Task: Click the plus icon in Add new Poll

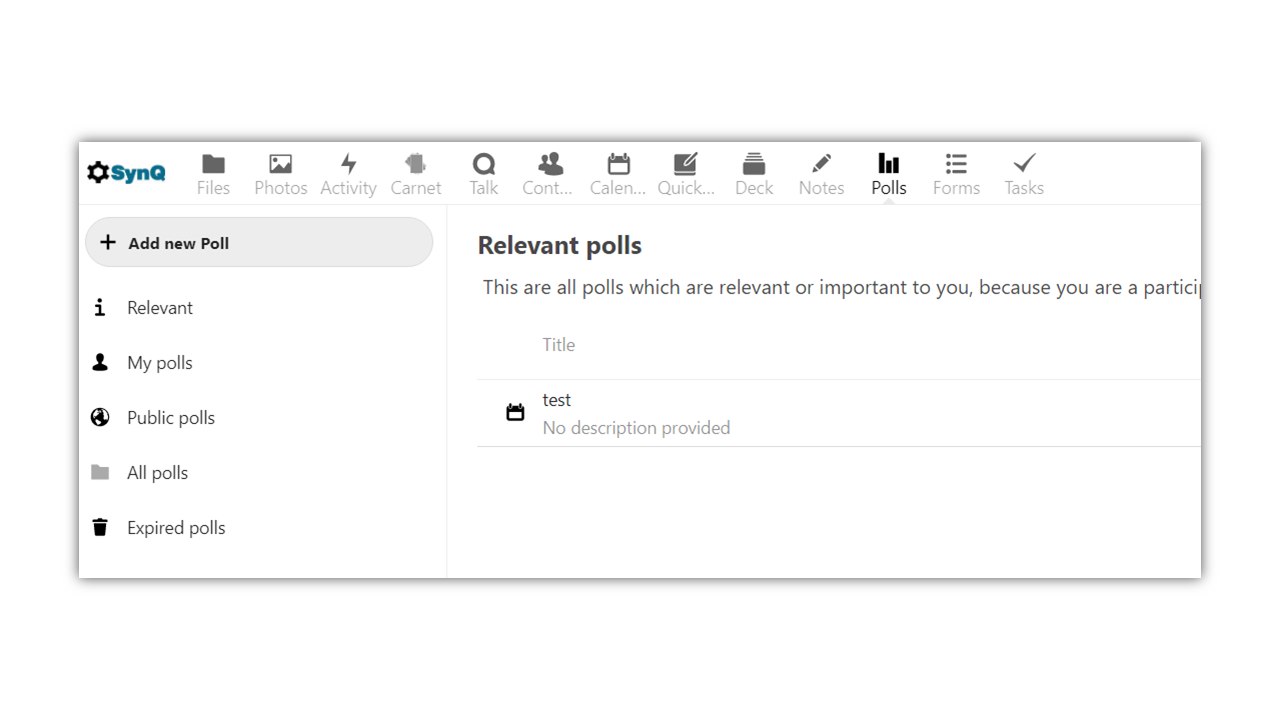Action: 108,243
